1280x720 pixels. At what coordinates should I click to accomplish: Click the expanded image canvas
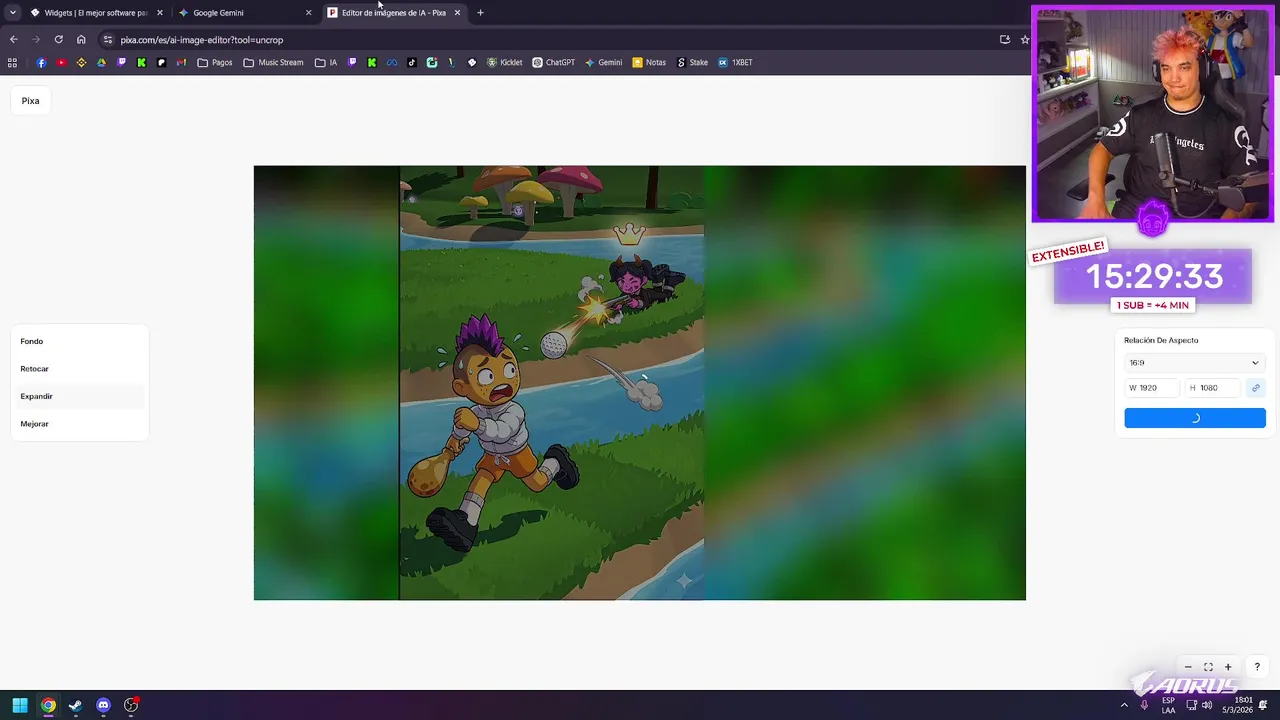click(x=640, y=383)
